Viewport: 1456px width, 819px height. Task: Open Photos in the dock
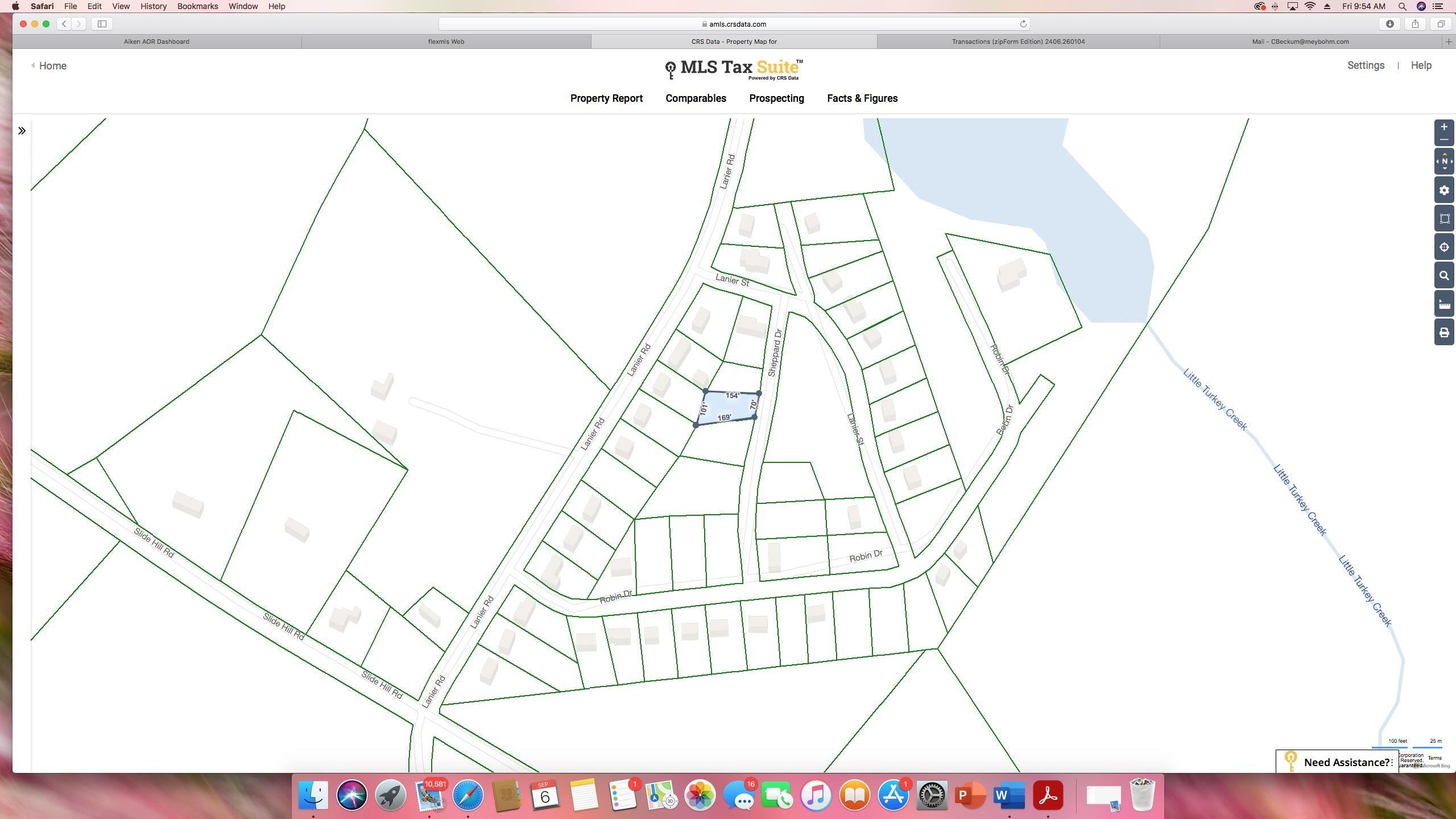(x=700, y=795)
